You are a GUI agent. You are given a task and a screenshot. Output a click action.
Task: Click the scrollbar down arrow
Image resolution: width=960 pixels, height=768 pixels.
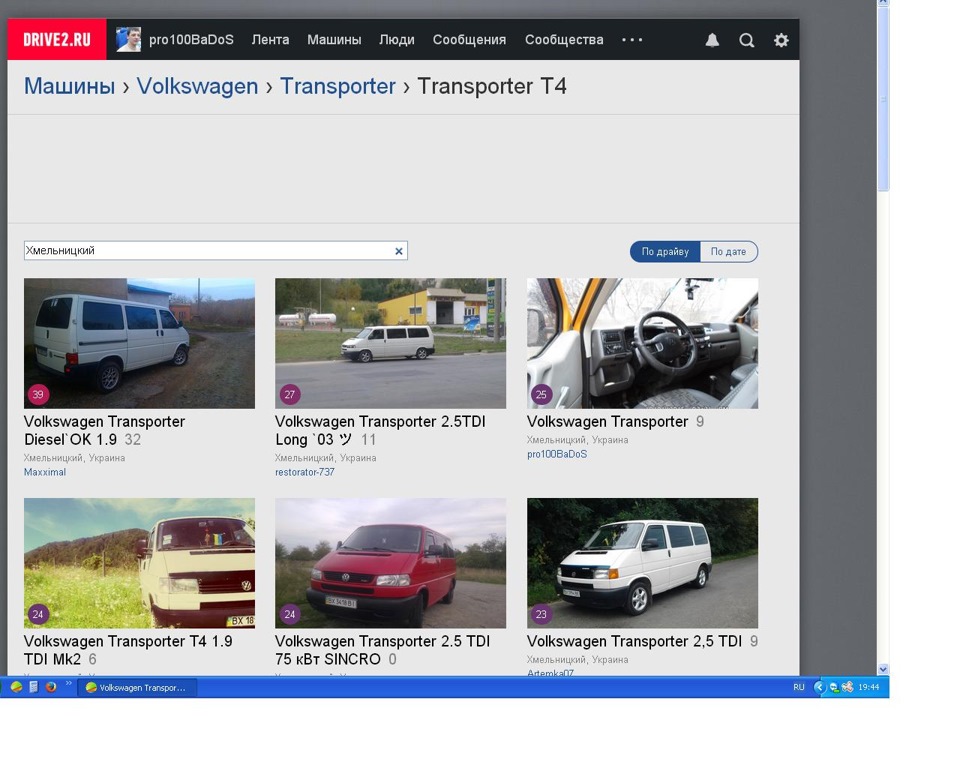coord(883,669)
